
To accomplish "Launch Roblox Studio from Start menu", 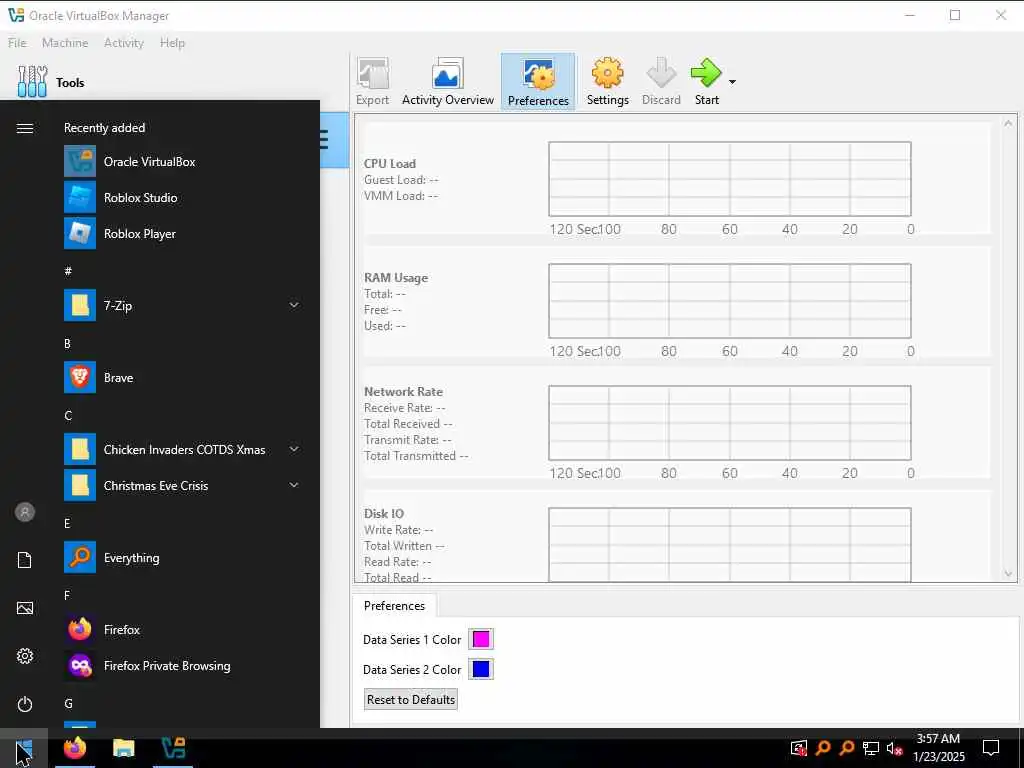I will (183, 197).
